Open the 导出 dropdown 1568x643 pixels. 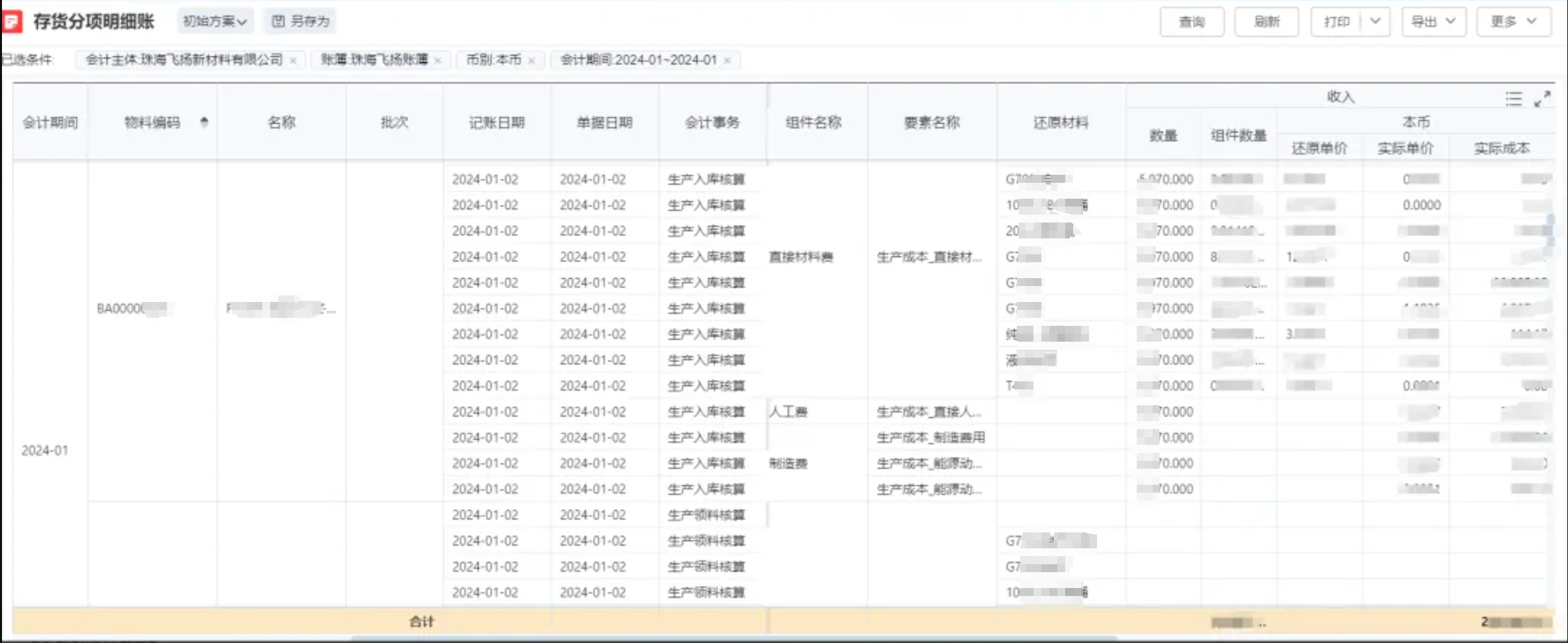click(1434, 21)
